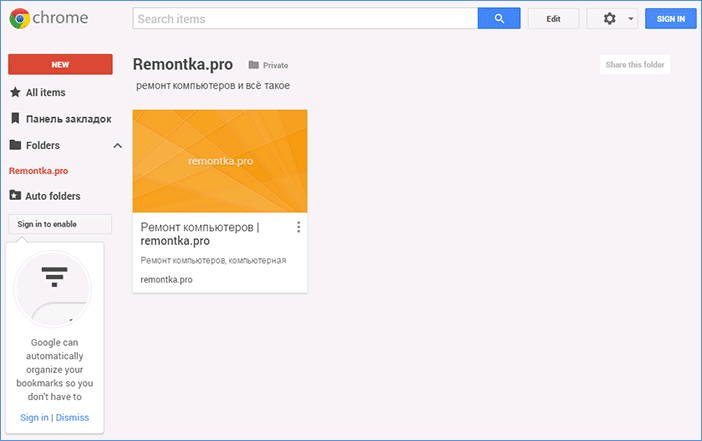
Task: Click the star icon beside All items
Action: (x=15, y=92)
